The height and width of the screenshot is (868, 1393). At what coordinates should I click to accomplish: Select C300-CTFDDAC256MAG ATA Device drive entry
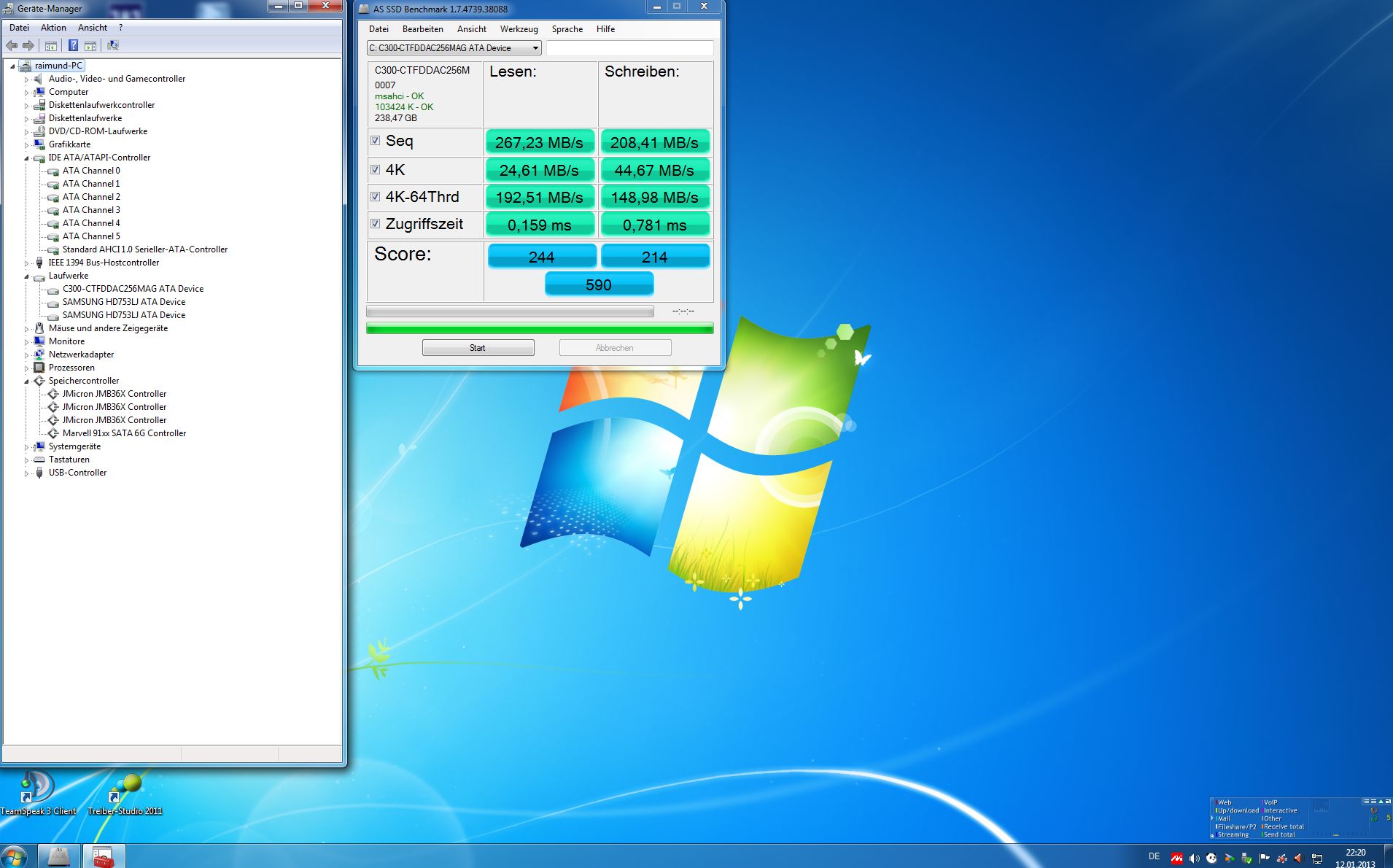(x=133, y=289)
